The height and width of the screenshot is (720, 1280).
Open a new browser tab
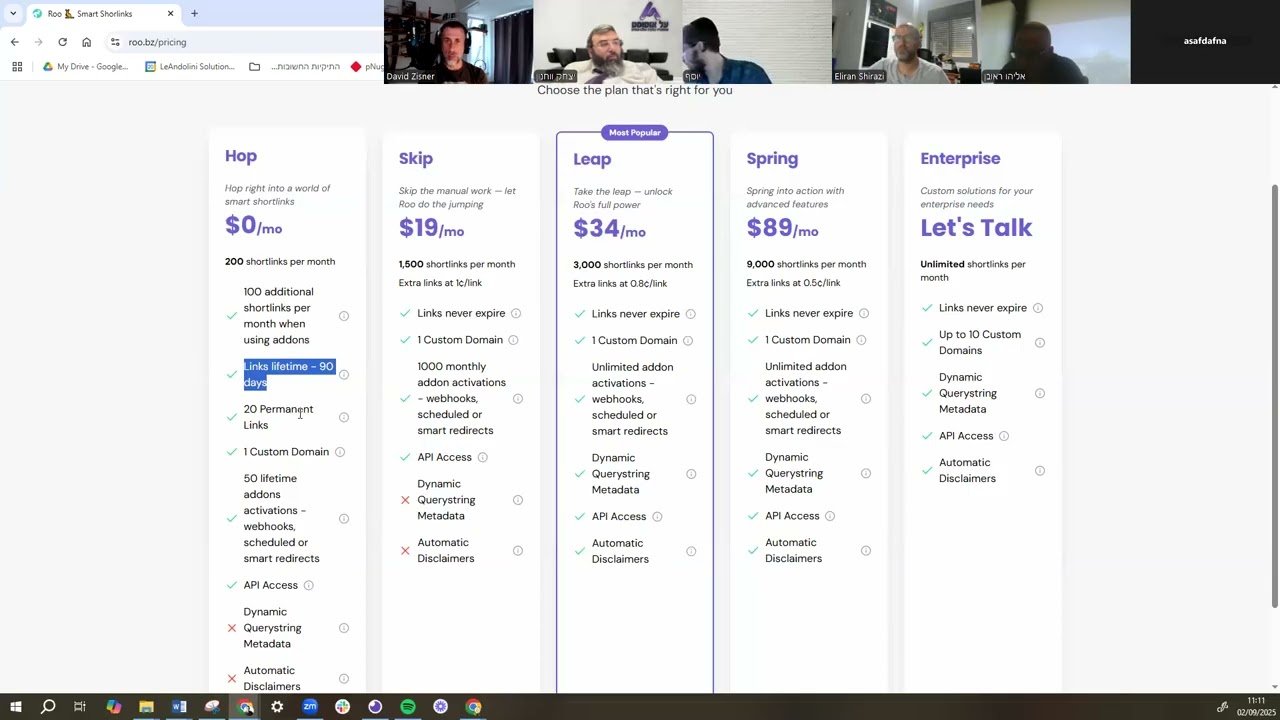194,14
